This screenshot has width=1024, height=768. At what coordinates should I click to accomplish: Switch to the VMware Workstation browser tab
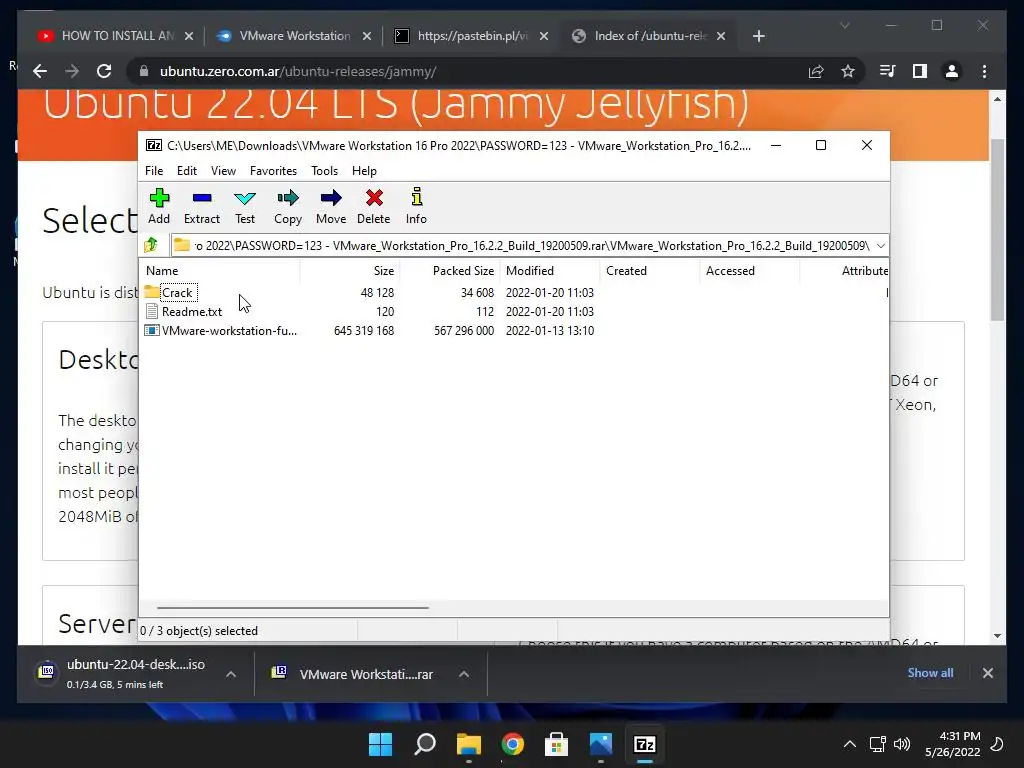pos(294,36)
